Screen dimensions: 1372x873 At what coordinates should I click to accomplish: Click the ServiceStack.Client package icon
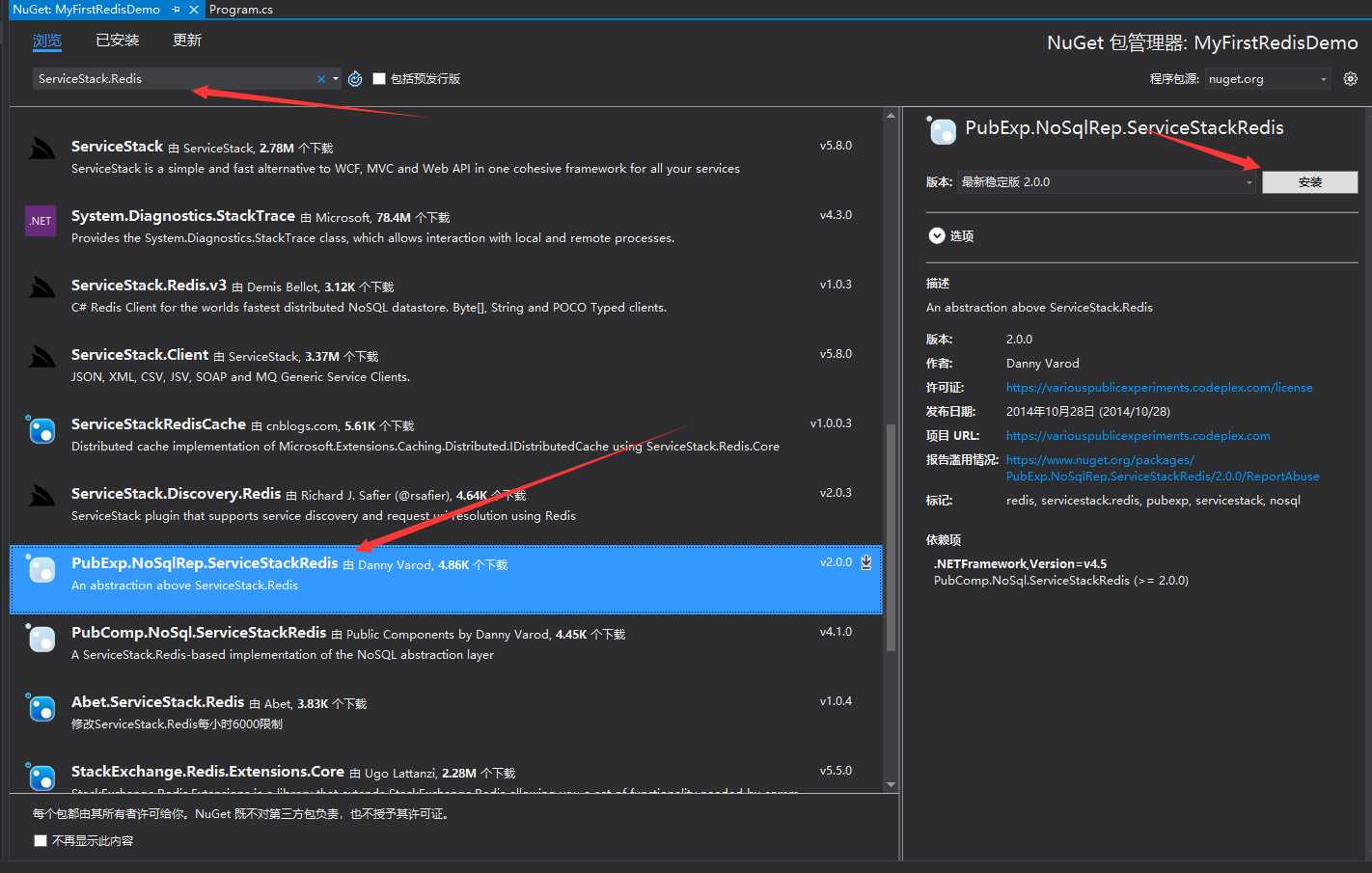[41, 359]
